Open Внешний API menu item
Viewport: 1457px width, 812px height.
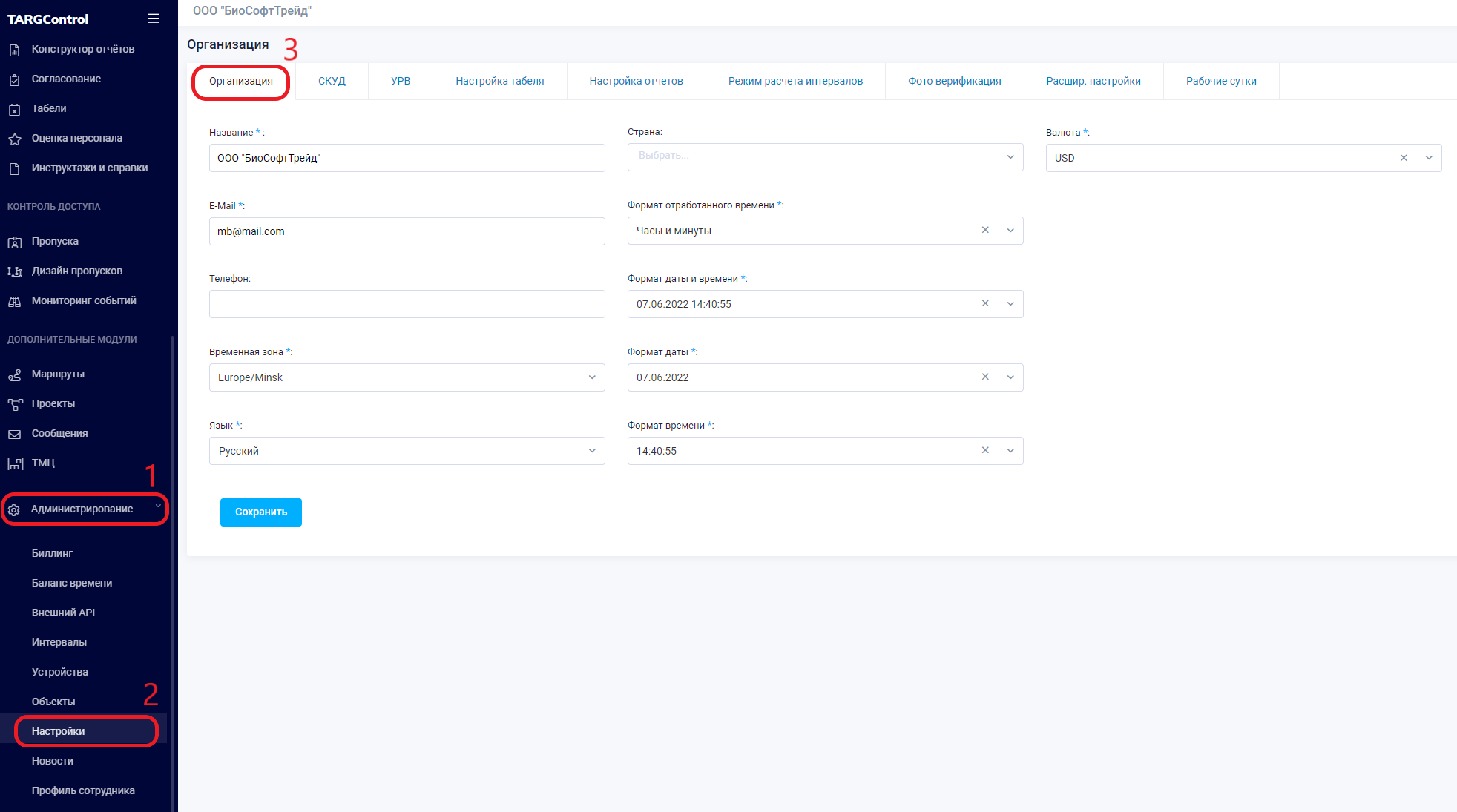[63, 613]
